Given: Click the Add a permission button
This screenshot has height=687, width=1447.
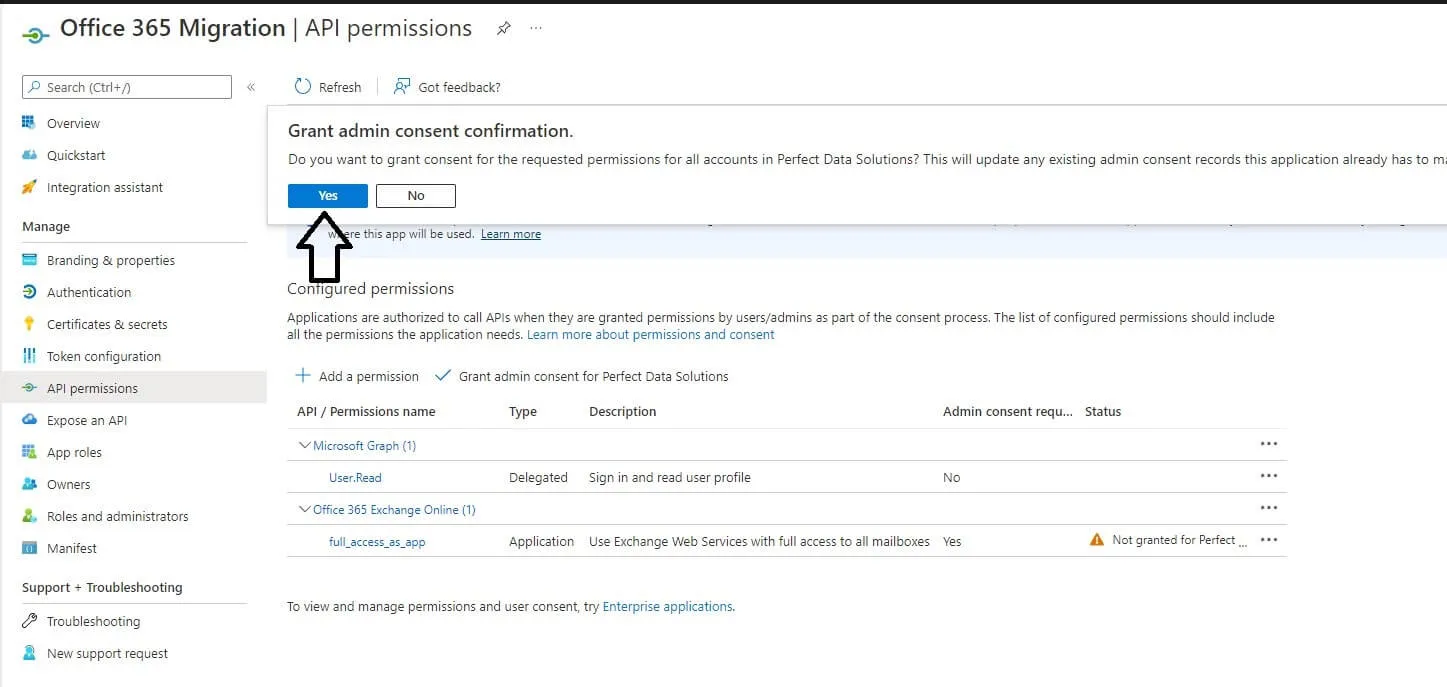Looking at the screenshot, I should pyautogui.click(x=357, y=376).
